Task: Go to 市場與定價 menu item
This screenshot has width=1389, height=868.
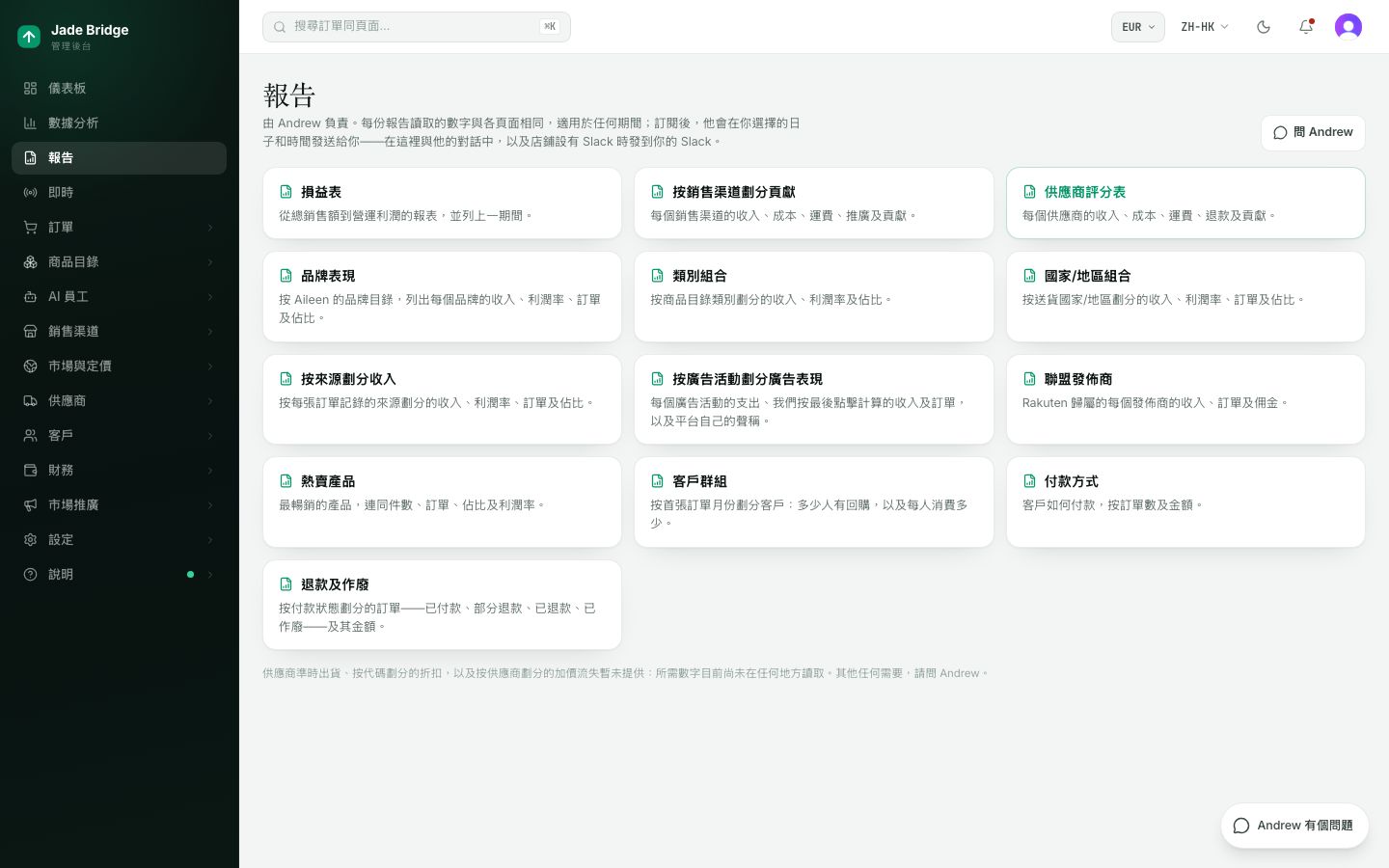Action: (x=119, y=366)
